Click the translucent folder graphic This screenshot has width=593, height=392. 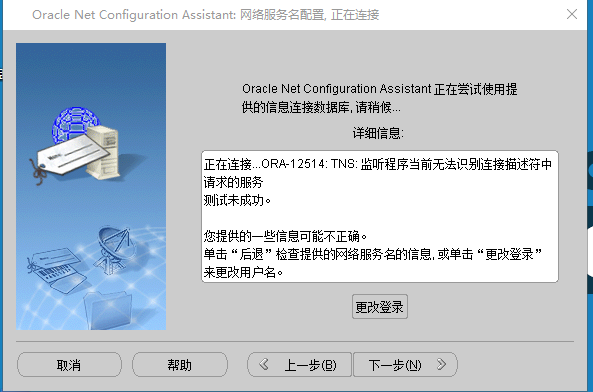109,310
